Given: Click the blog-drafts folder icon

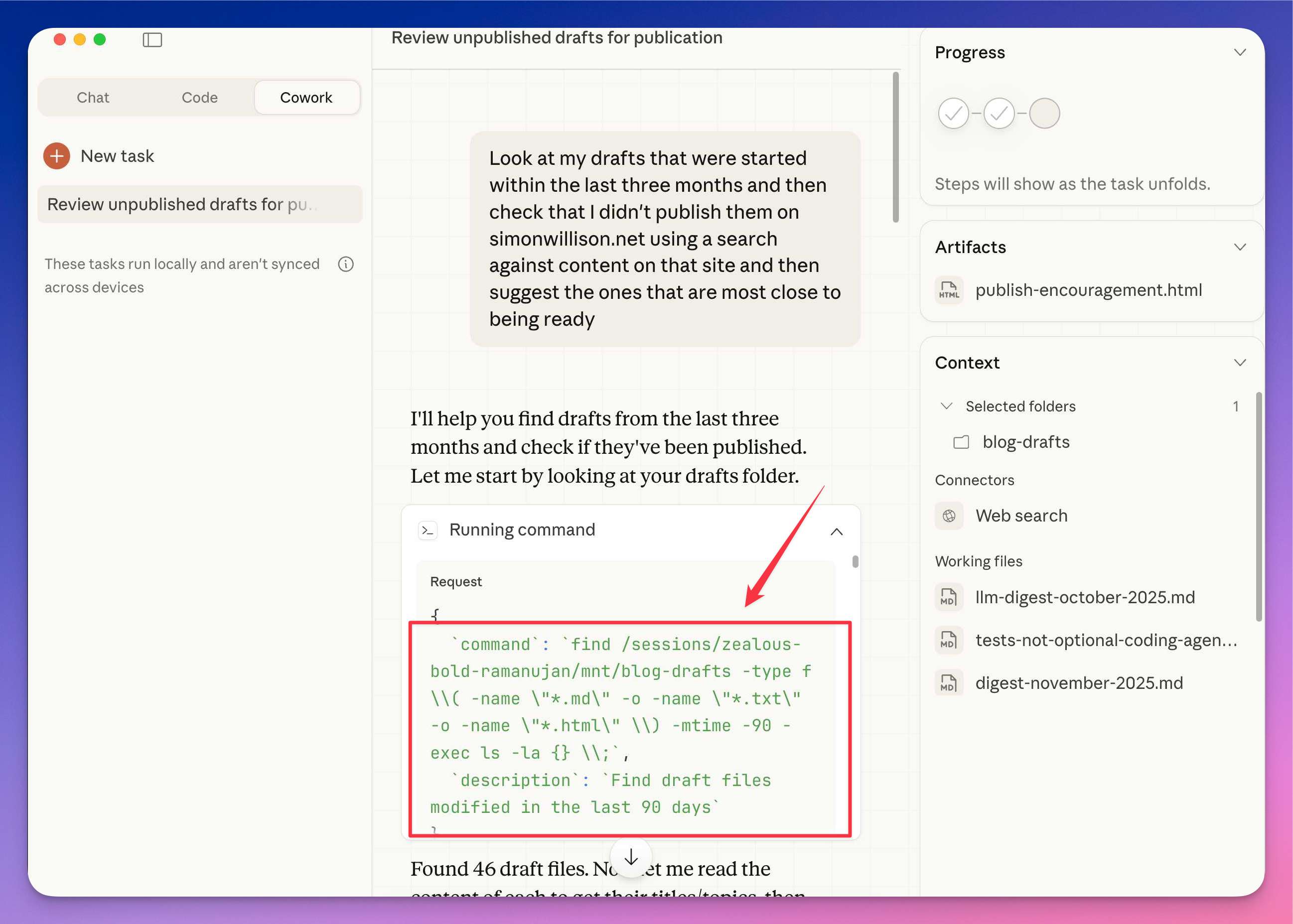Looking at the screenshot, I should (961, 442).
